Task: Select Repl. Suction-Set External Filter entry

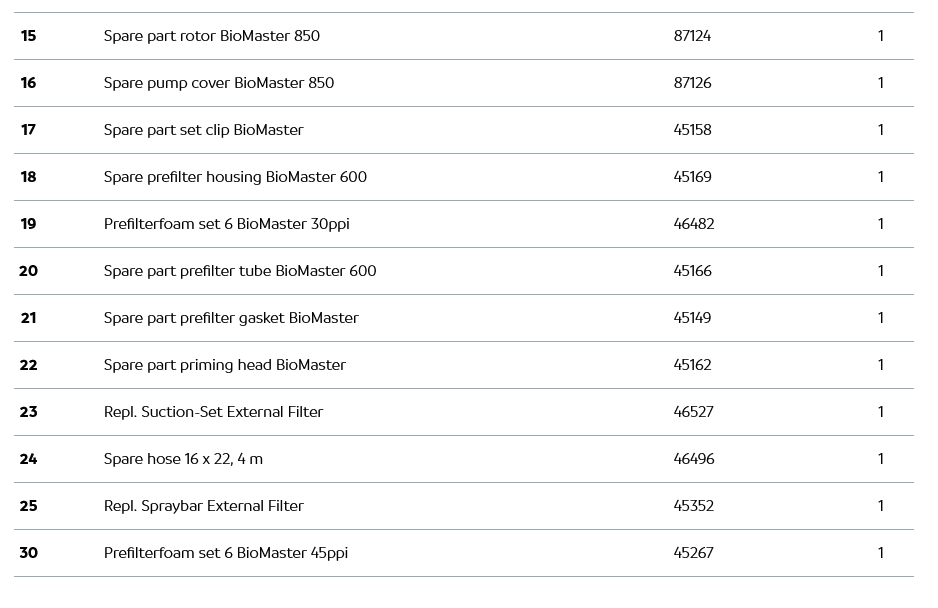Action: 213,412
